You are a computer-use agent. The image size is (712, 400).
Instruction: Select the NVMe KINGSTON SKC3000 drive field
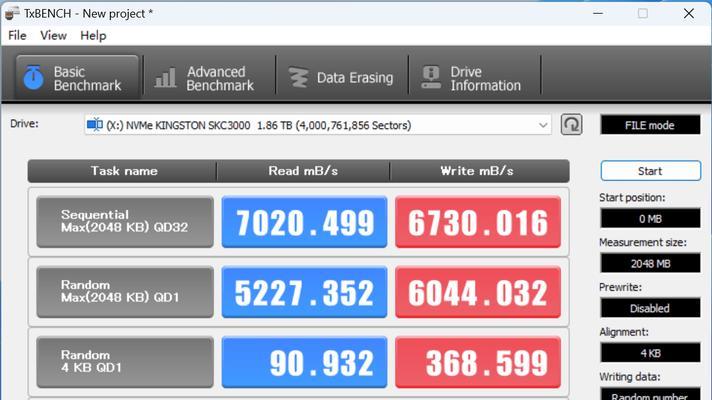click(x=318, y=125)
